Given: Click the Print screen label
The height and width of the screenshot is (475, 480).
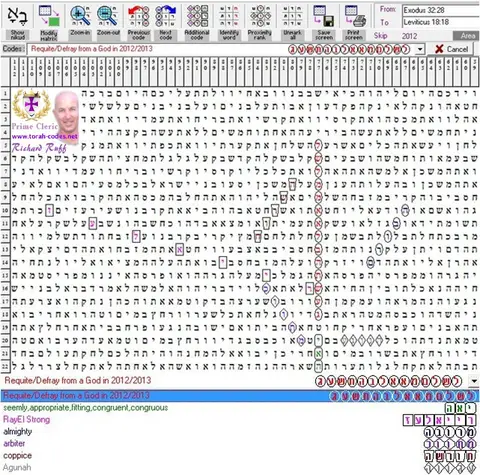Looking at the screenshot, I should click(354, 35).
